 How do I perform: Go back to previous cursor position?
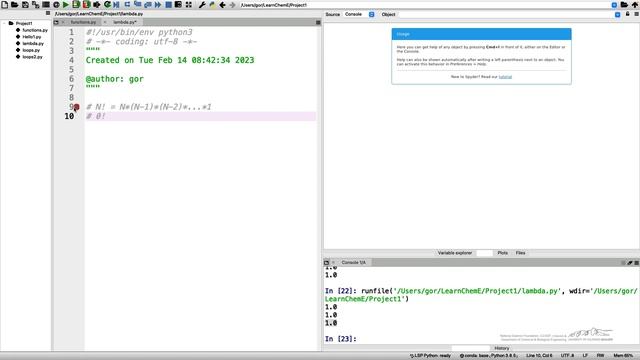(222, 4)
